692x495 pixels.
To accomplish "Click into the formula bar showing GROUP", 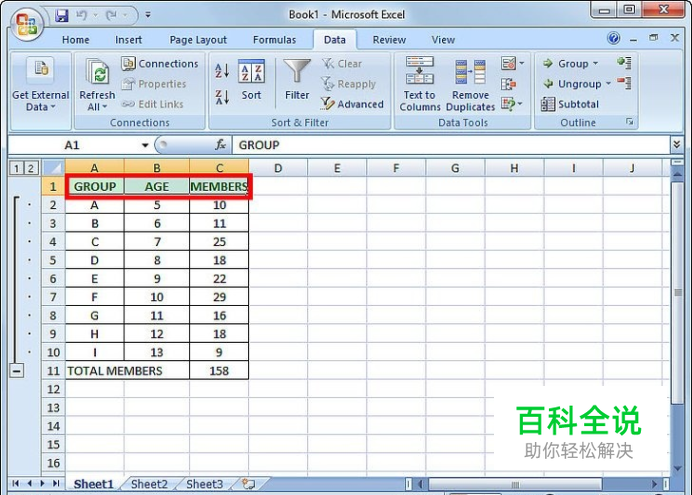I will [450, 145].
